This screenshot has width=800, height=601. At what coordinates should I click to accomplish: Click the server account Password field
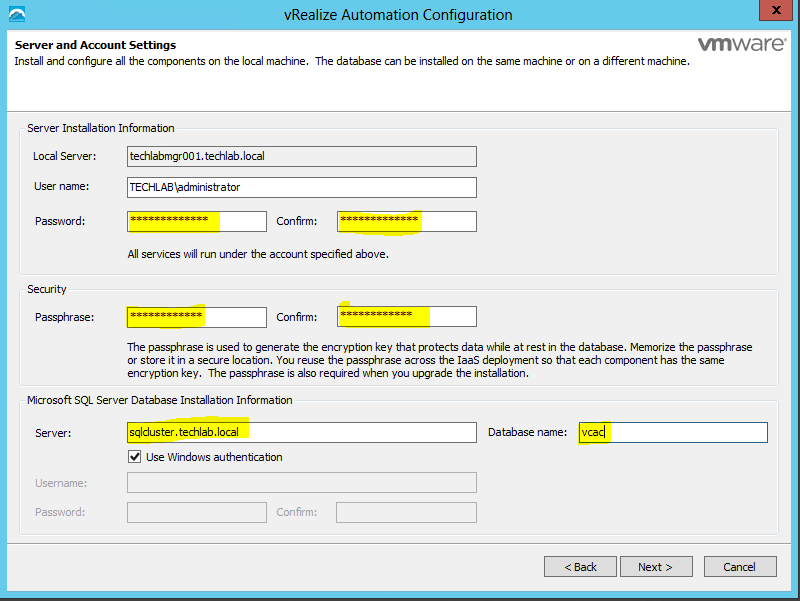(x=196, y=221)
